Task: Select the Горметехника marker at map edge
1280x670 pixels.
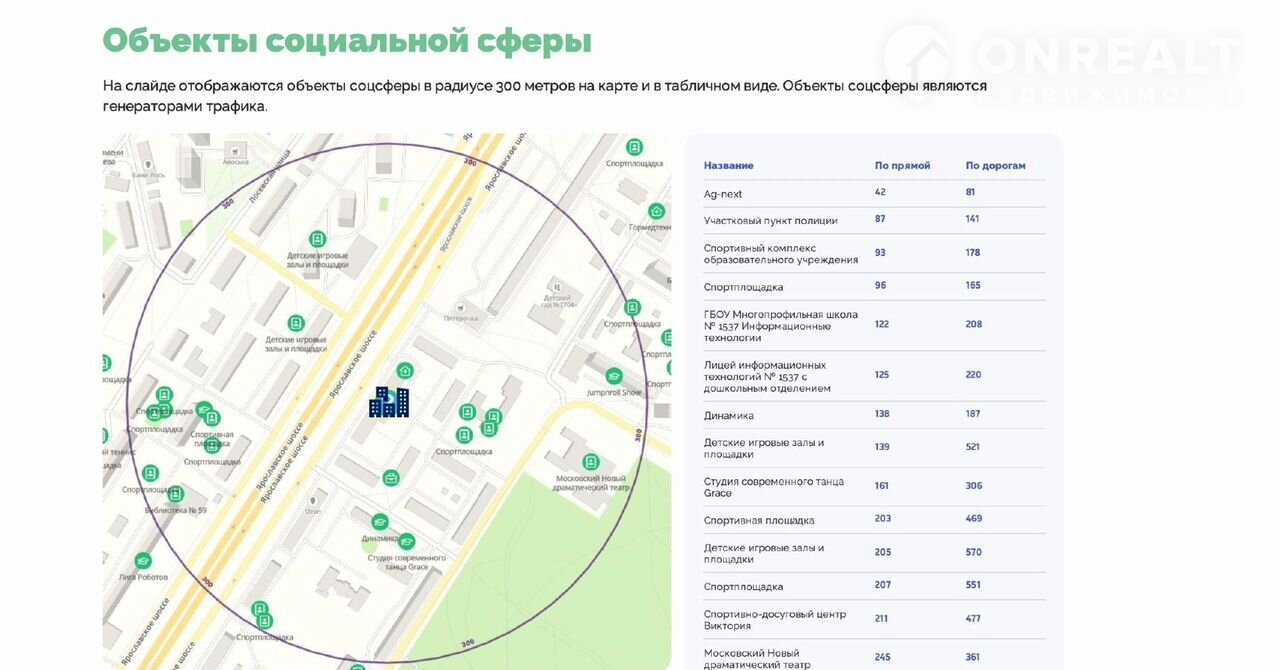Action: [656, 211]
